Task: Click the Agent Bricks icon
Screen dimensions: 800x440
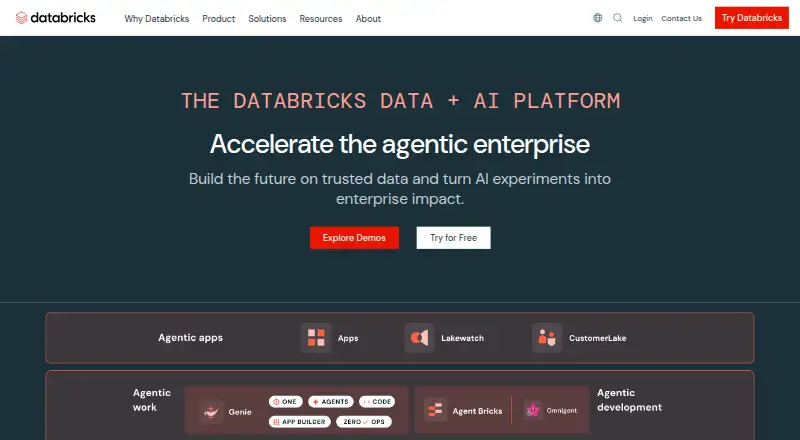Action: tap(435, 410)
